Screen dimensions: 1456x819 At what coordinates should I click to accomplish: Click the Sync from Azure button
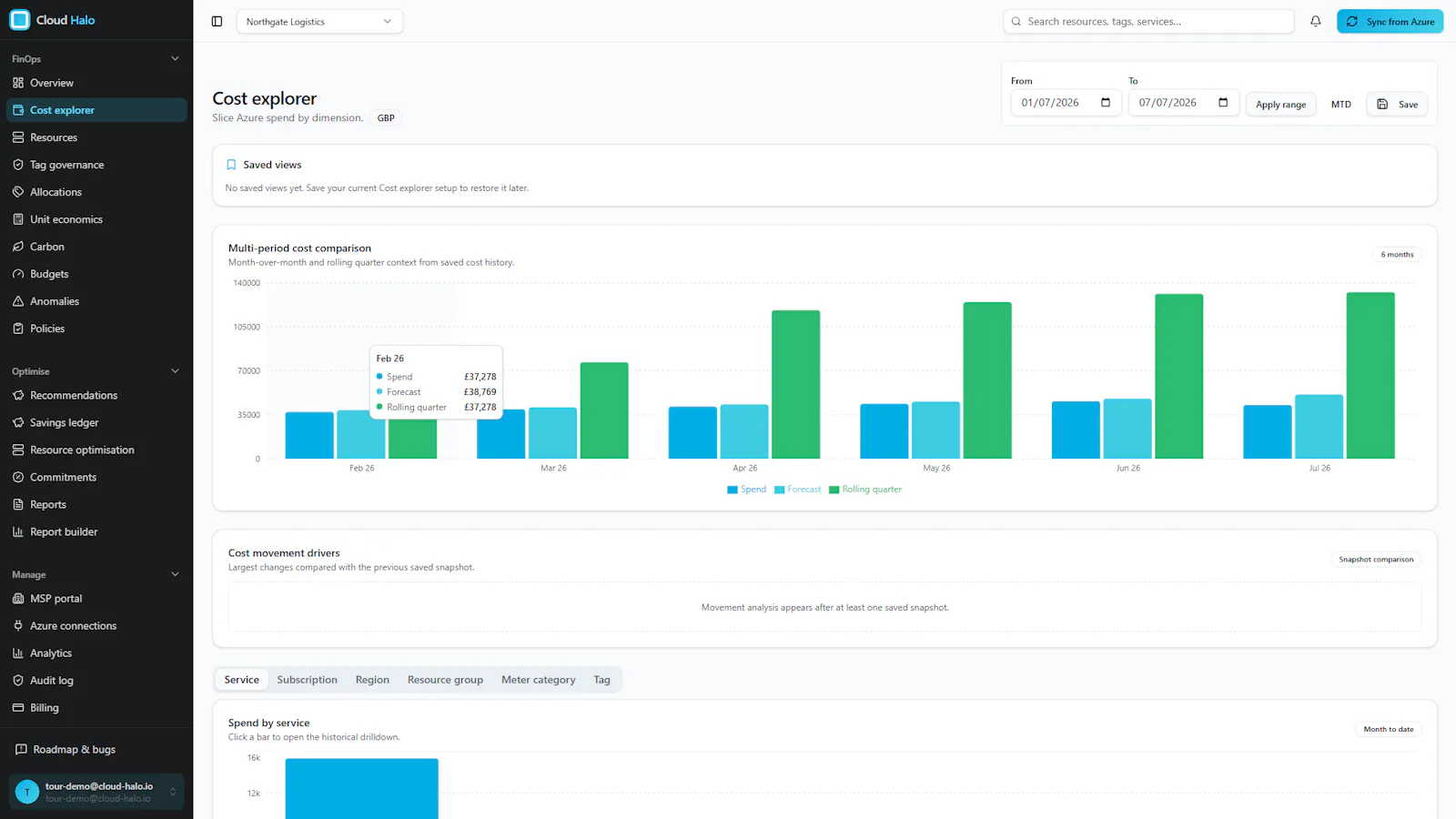[x=1390, y=22]
